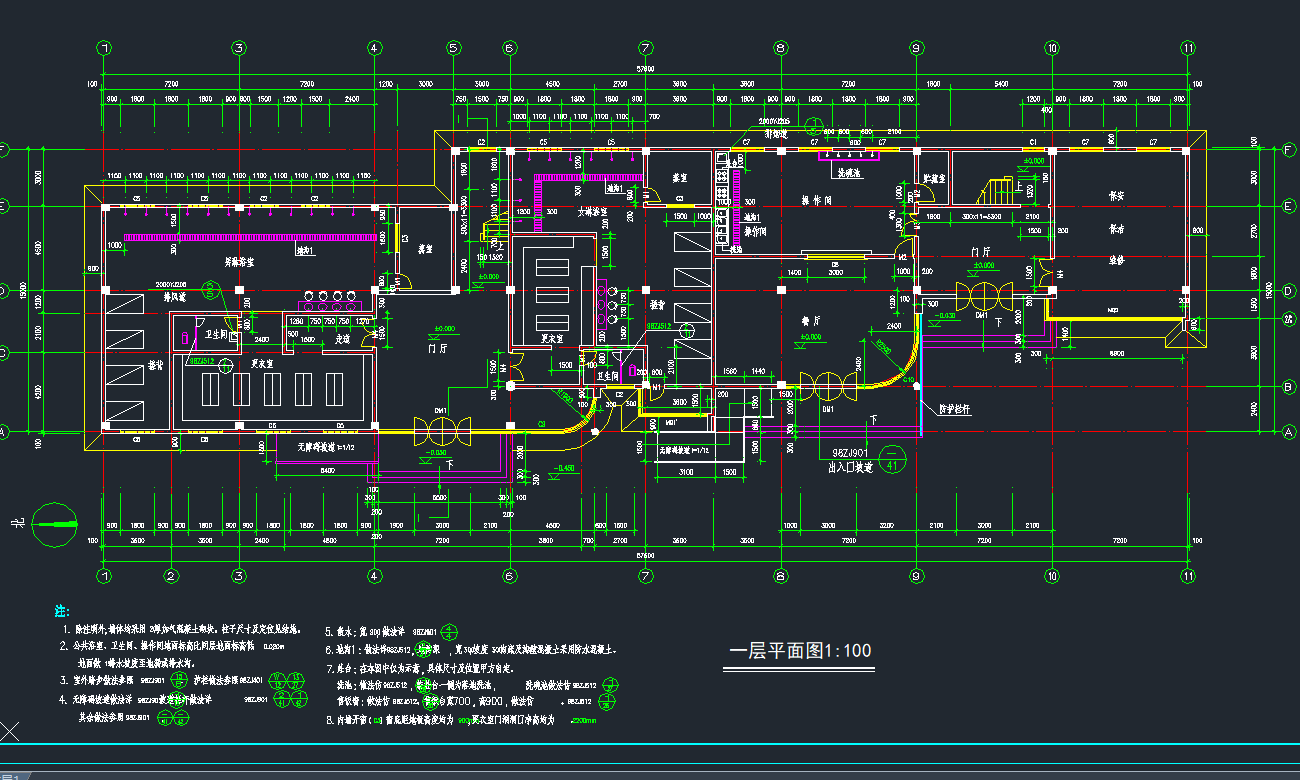Screen dimensions: 1300x780
Task: Click the 门厅 label in west lobby
Action: tap(437, 349)
